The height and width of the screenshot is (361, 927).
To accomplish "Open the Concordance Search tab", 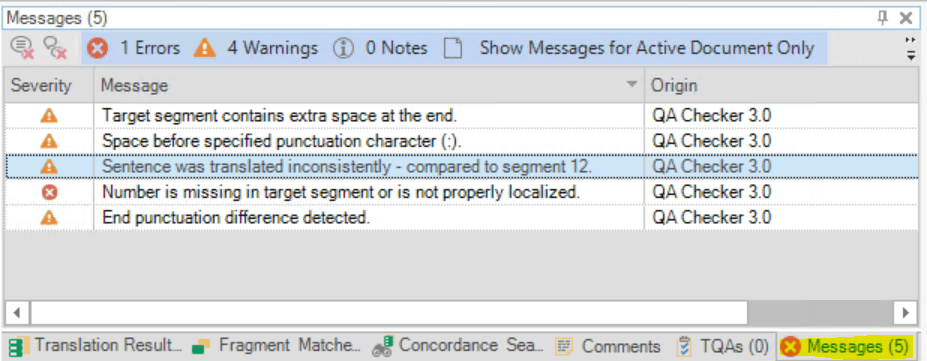I will 458,346.
